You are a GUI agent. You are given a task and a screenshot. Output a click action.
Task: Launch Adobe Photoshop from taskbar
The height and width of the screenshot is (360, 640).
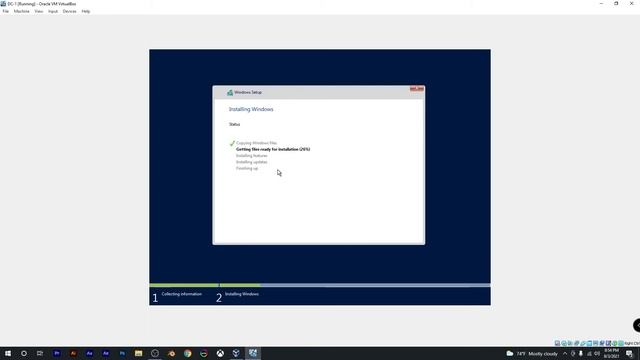tap(122, 353)
